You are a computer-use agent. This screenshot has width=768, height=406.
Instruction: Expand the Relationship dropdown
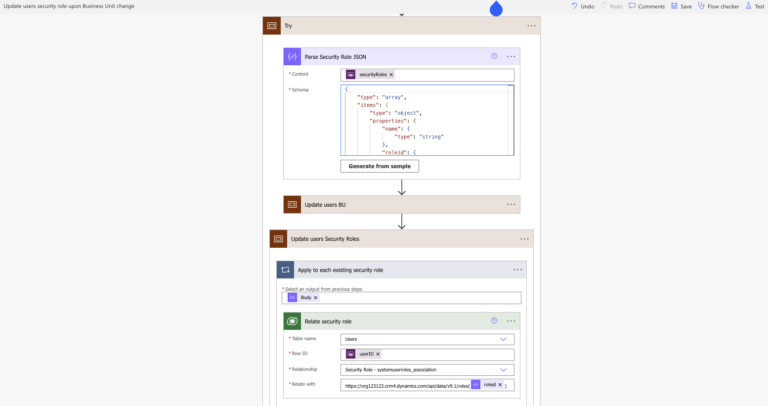[503, 369]
